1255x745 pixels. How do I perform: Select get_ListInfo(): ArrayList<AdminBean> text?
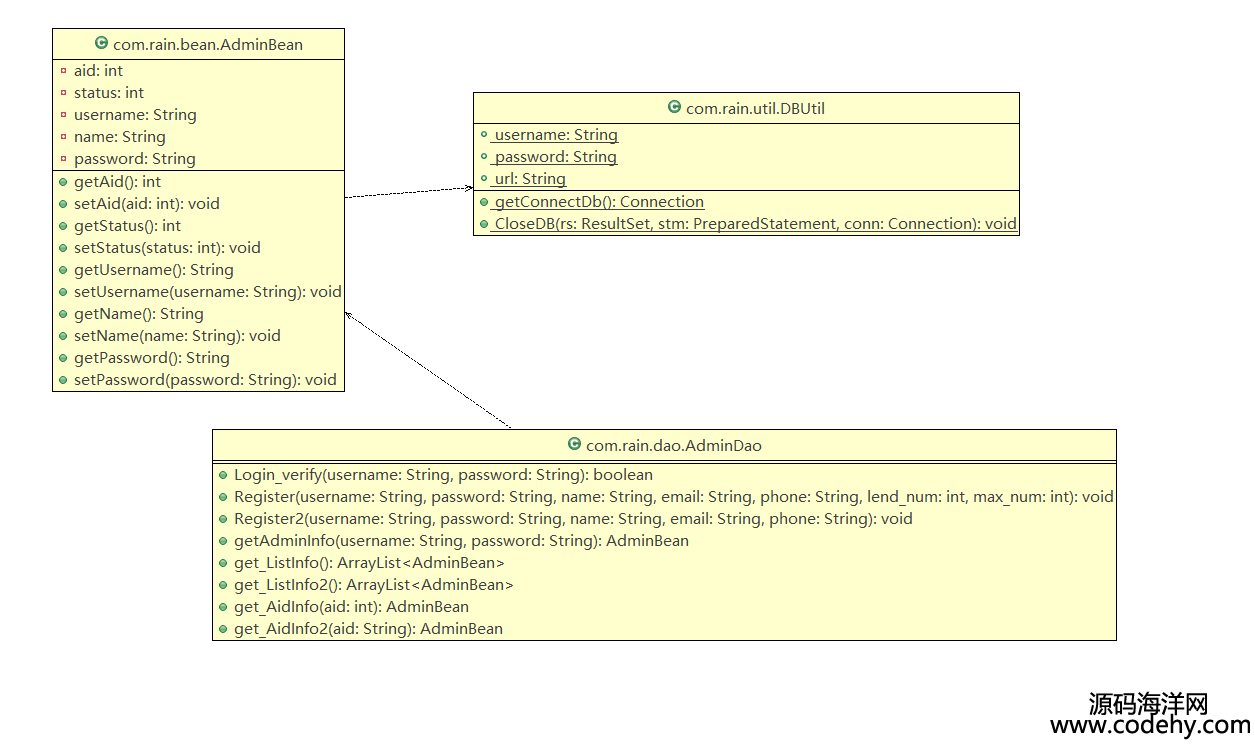point(369,563)
